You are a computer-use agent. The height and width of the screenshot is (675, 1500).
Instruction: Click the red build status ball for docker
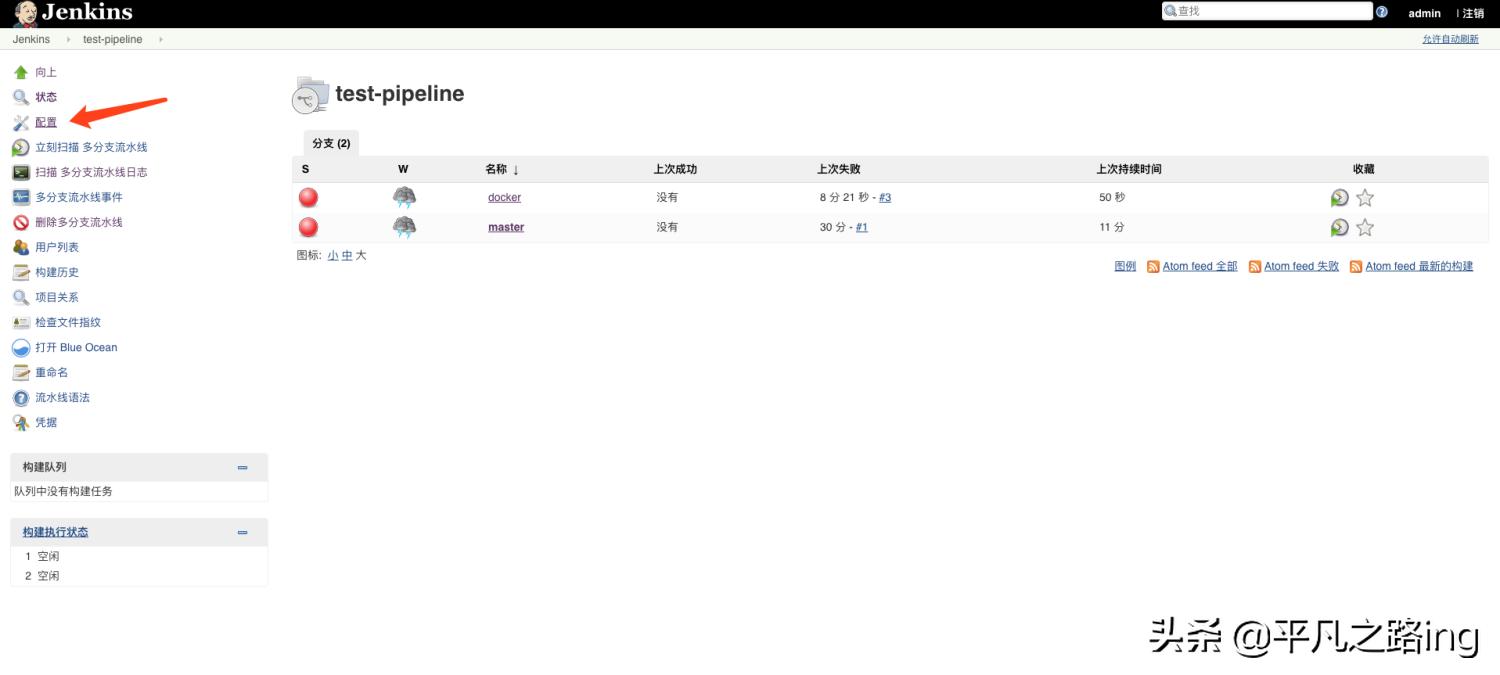(x=308, y=197)
